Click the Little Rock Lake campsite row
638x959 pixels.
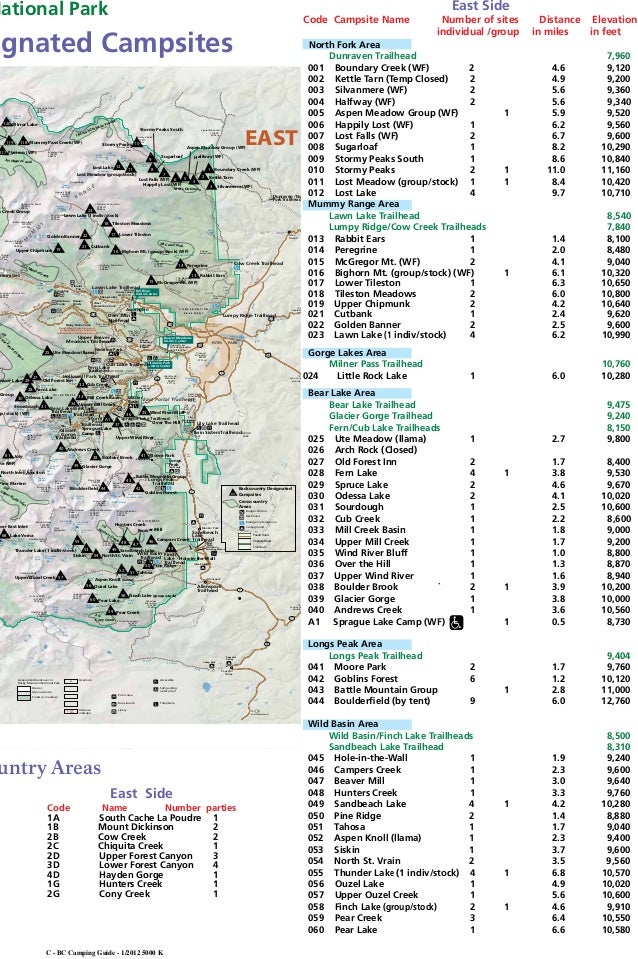pyautogui.click(x=467, y=376)
